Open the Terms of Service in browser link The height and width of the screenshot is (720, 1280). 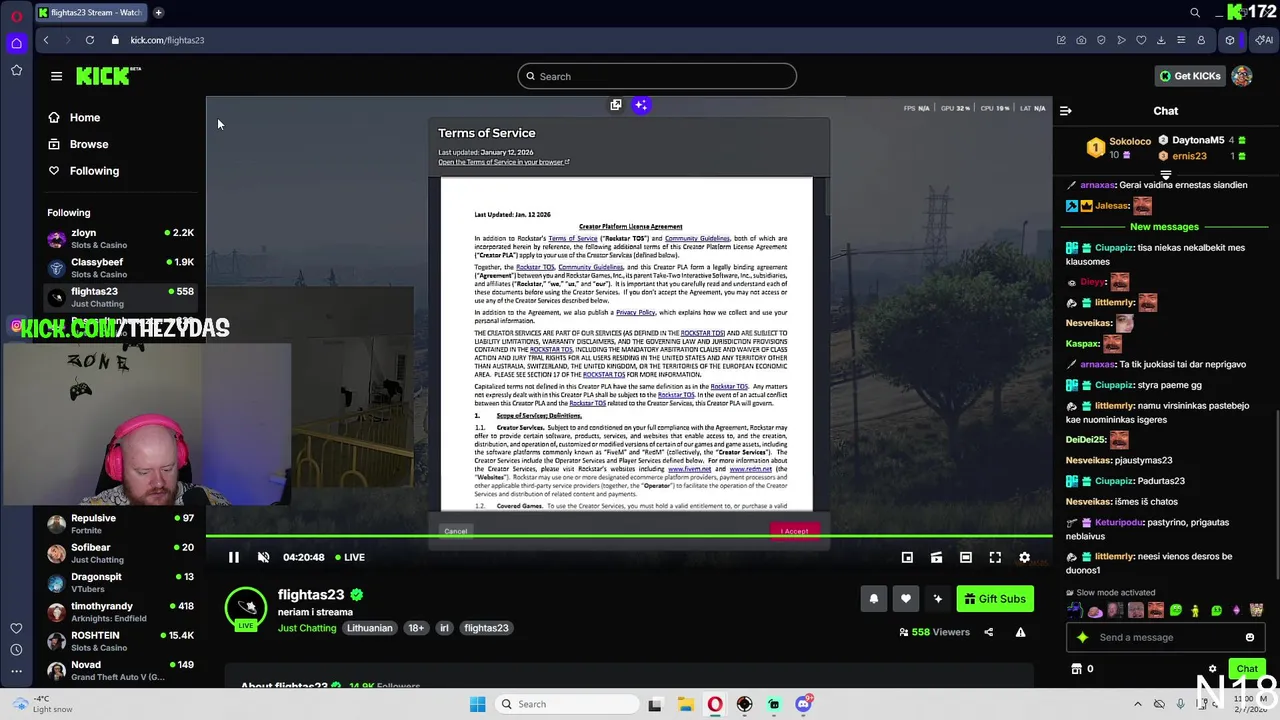pos(503,162)
